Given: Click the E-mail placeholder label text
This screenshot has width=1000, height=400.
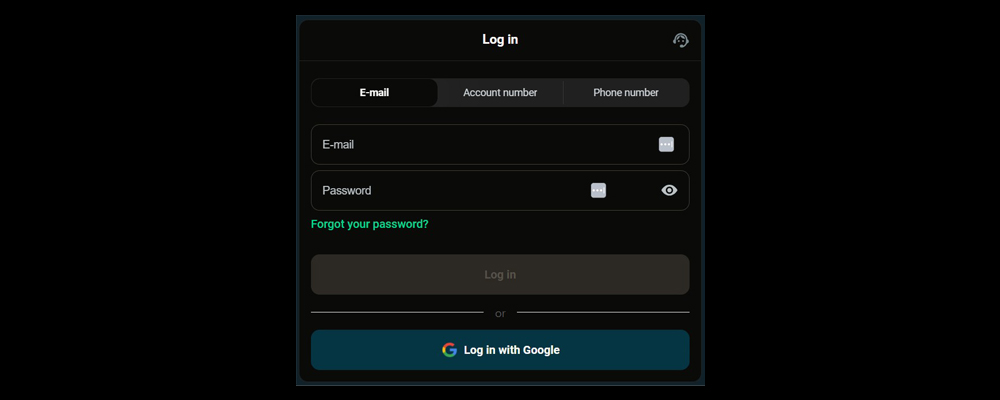Looking at the screenshot, I should click(338, 145).
